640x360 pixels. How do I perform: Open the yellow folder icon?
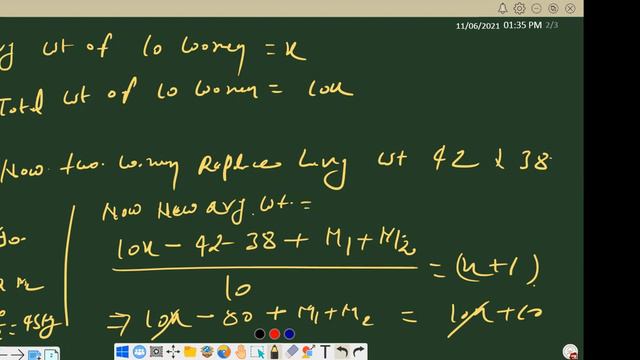point(190,352)
